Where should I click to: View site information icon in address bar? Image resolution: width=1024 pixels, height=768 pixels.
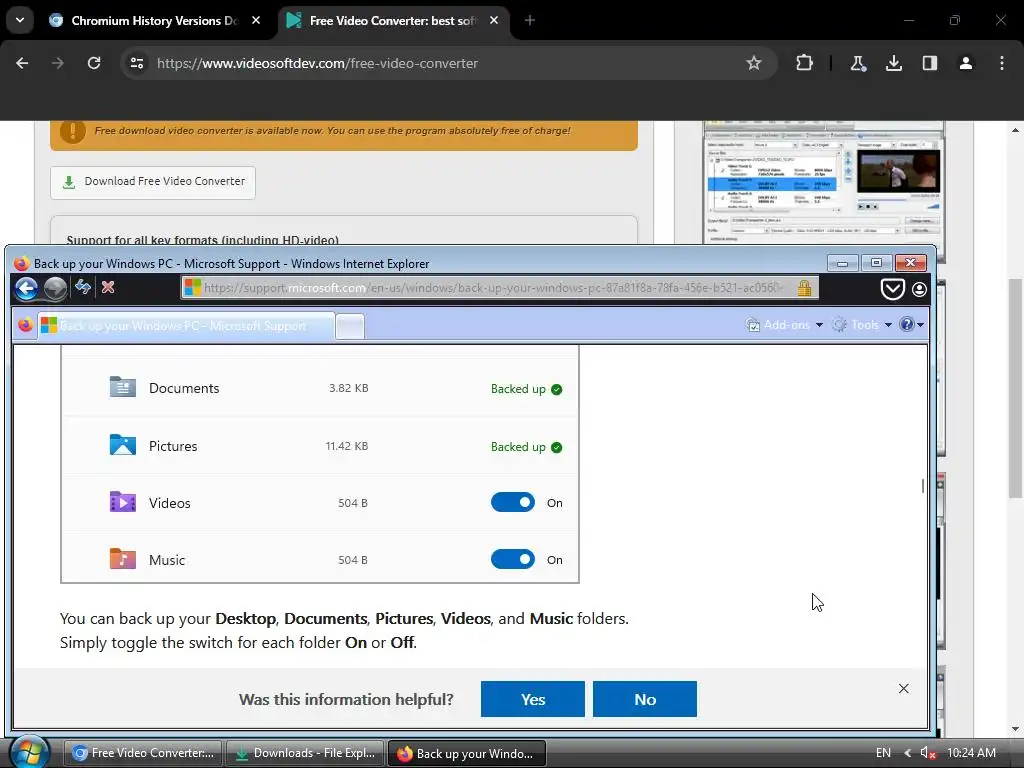click(x=137, y=63)
